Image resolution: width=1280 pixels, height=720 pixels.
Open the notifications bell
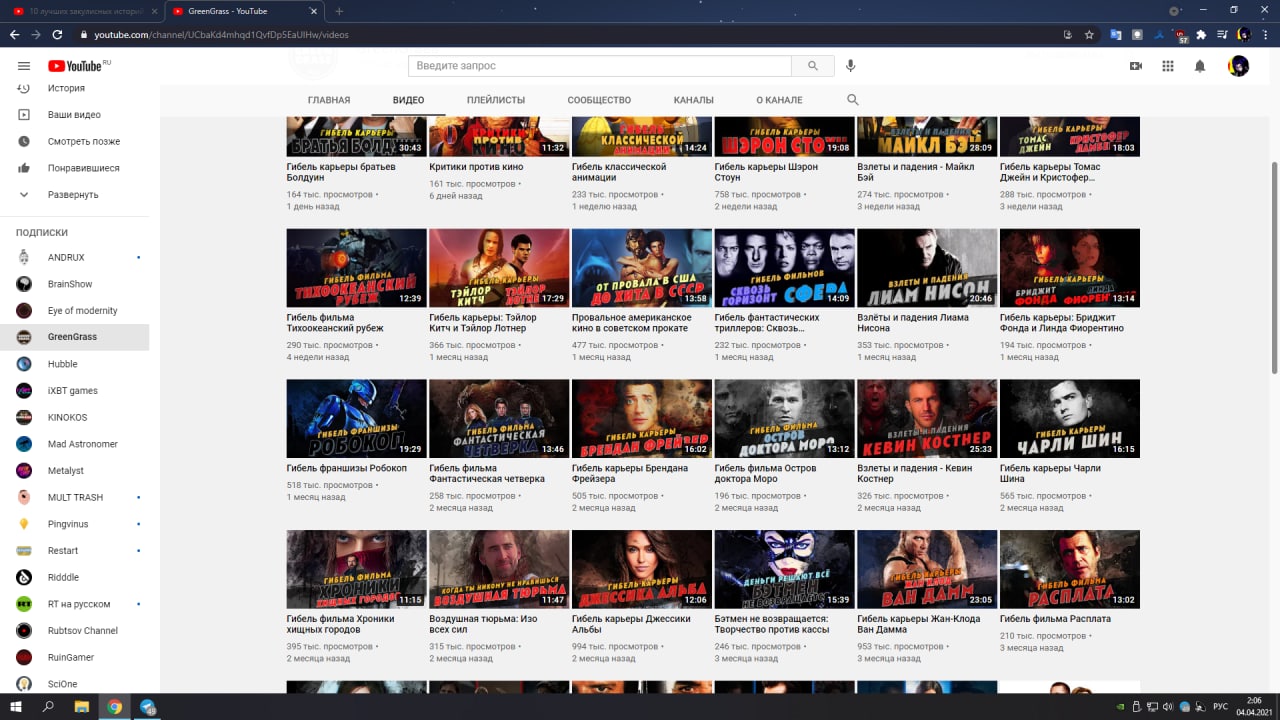(x=1200, y=66)
